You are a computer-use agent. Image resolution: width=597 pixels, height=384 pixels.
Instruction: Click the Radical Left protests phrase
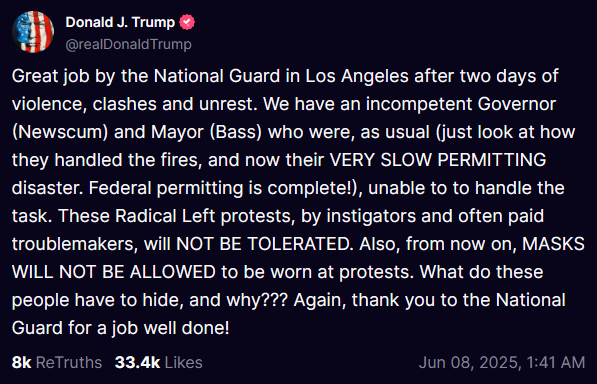click(x=205, y=216)
